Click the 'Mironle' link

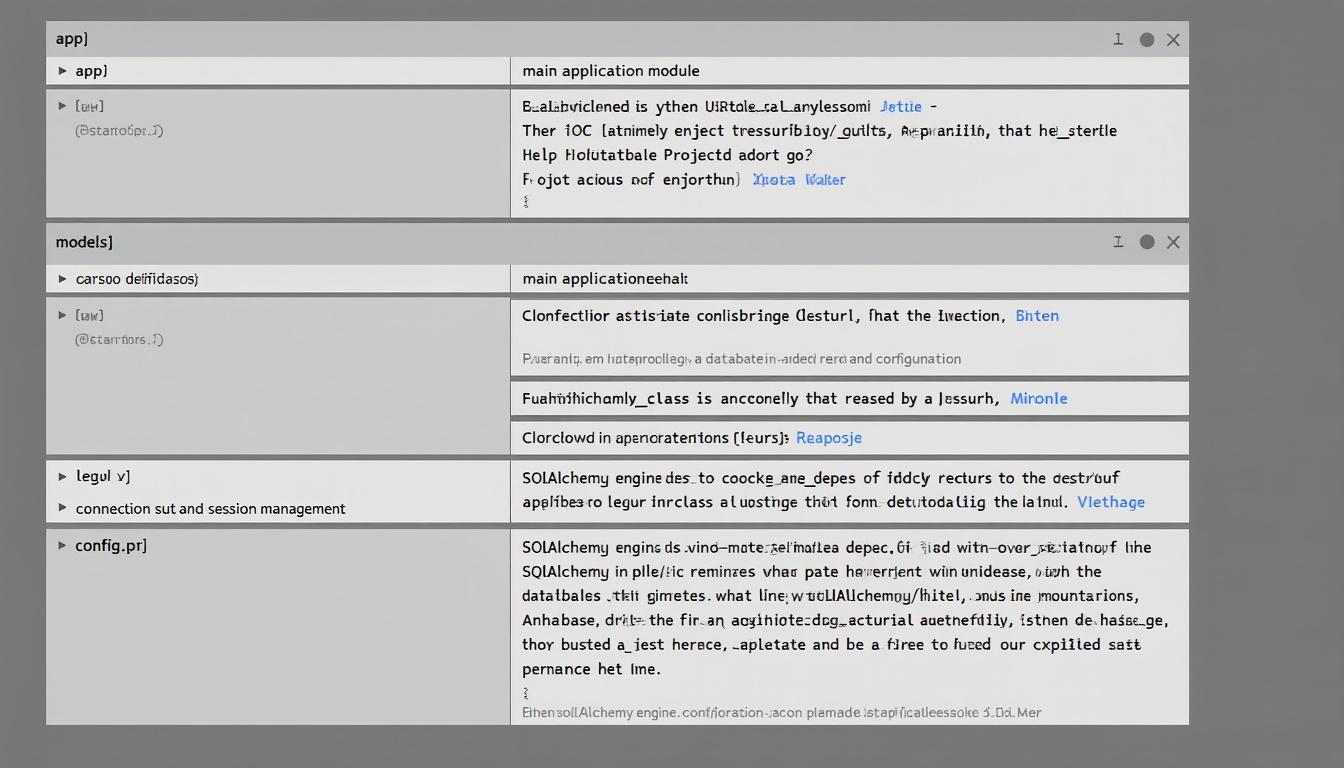point(1039,399)
